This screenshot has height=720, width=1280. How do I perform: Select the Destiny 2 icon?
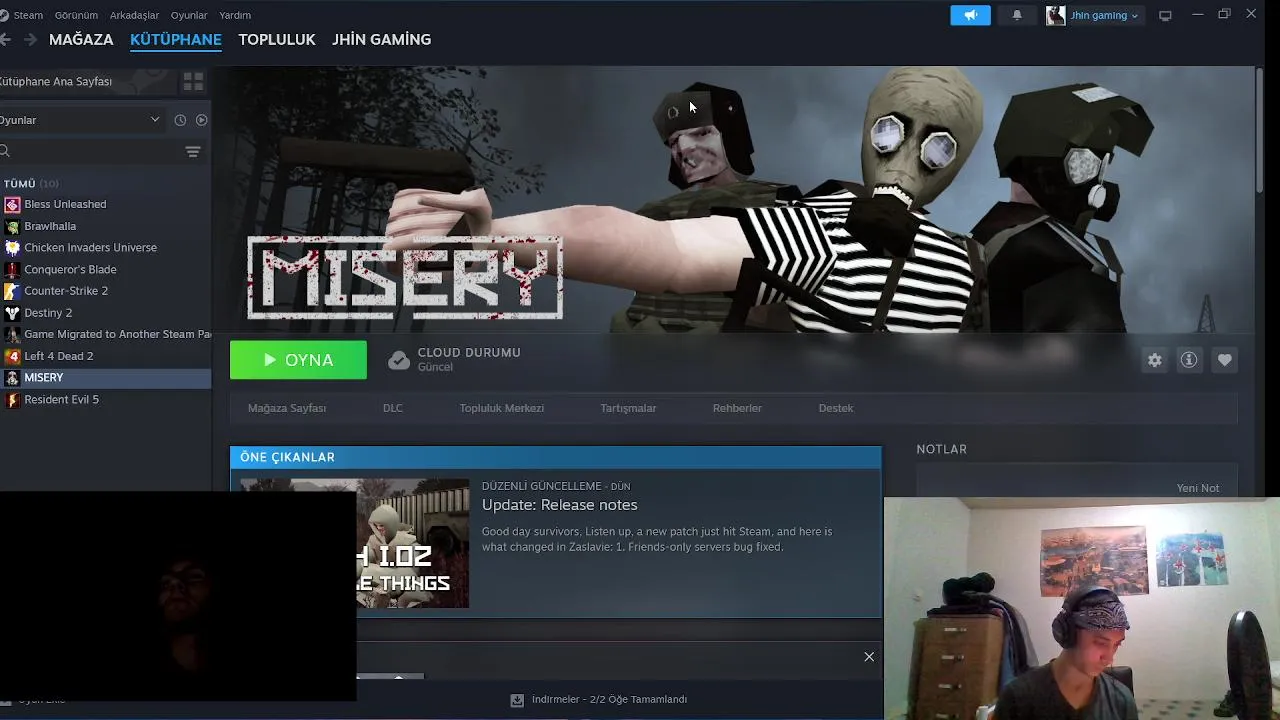pyautogui.click(x=12, y=313)
